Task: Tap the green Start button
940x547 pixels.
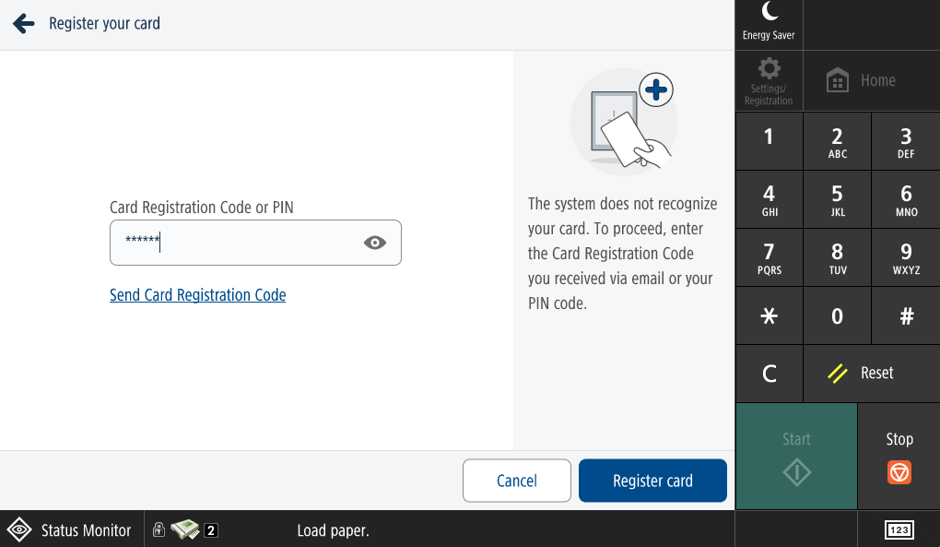Action: pyautogui.click(x=797, y=456)
